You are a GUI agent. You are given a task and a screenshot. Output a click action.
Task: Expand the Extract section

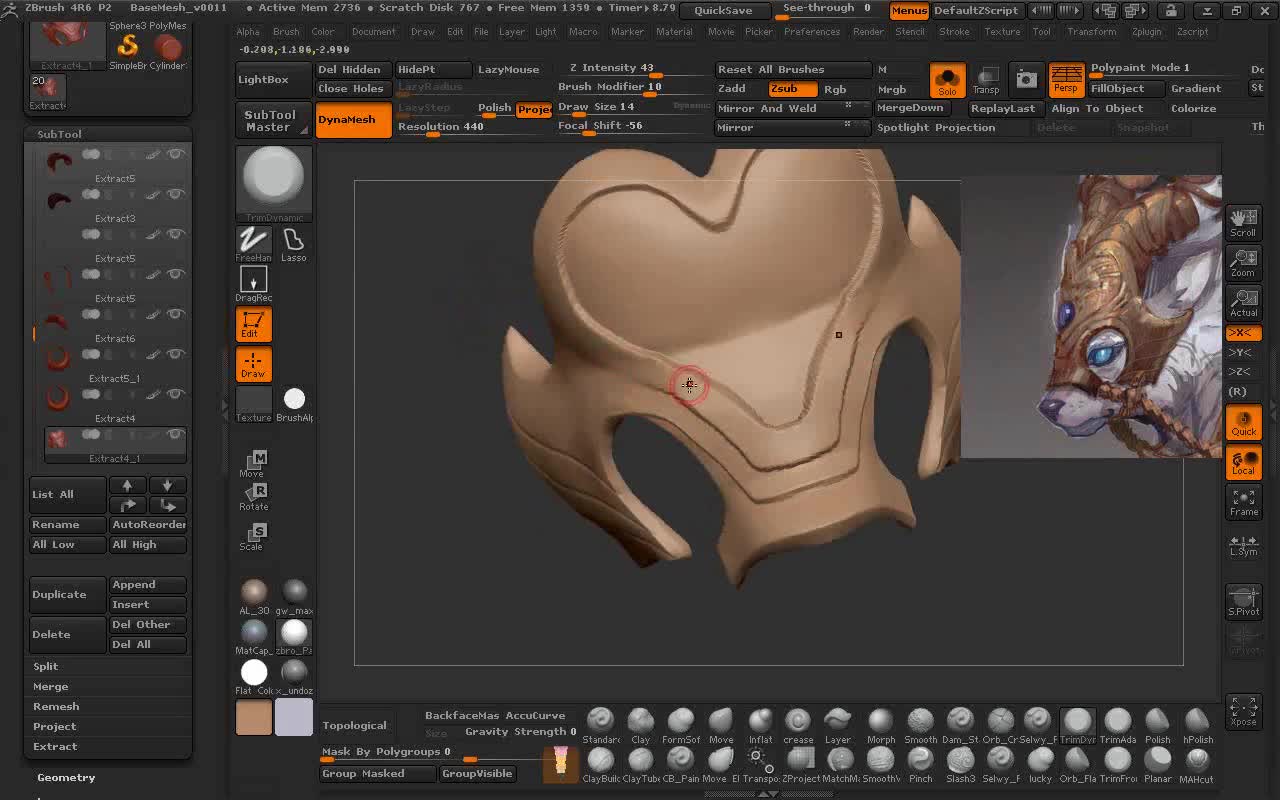pyautogui.click(x=55, y=746)
